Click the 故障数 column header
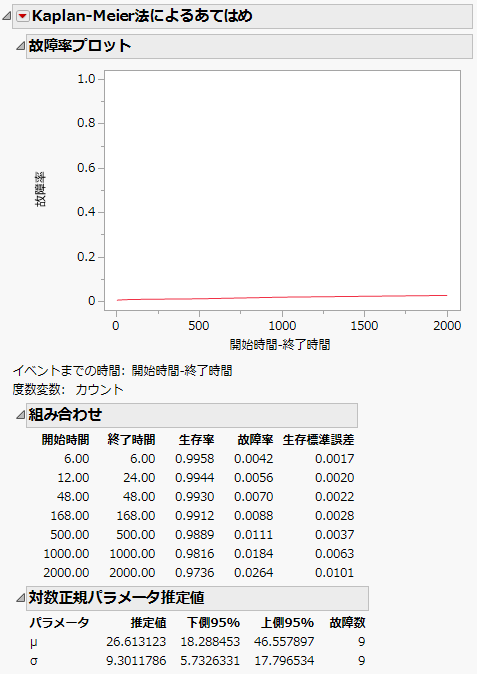The image size is (477, 674). click(x=347, y=622)
